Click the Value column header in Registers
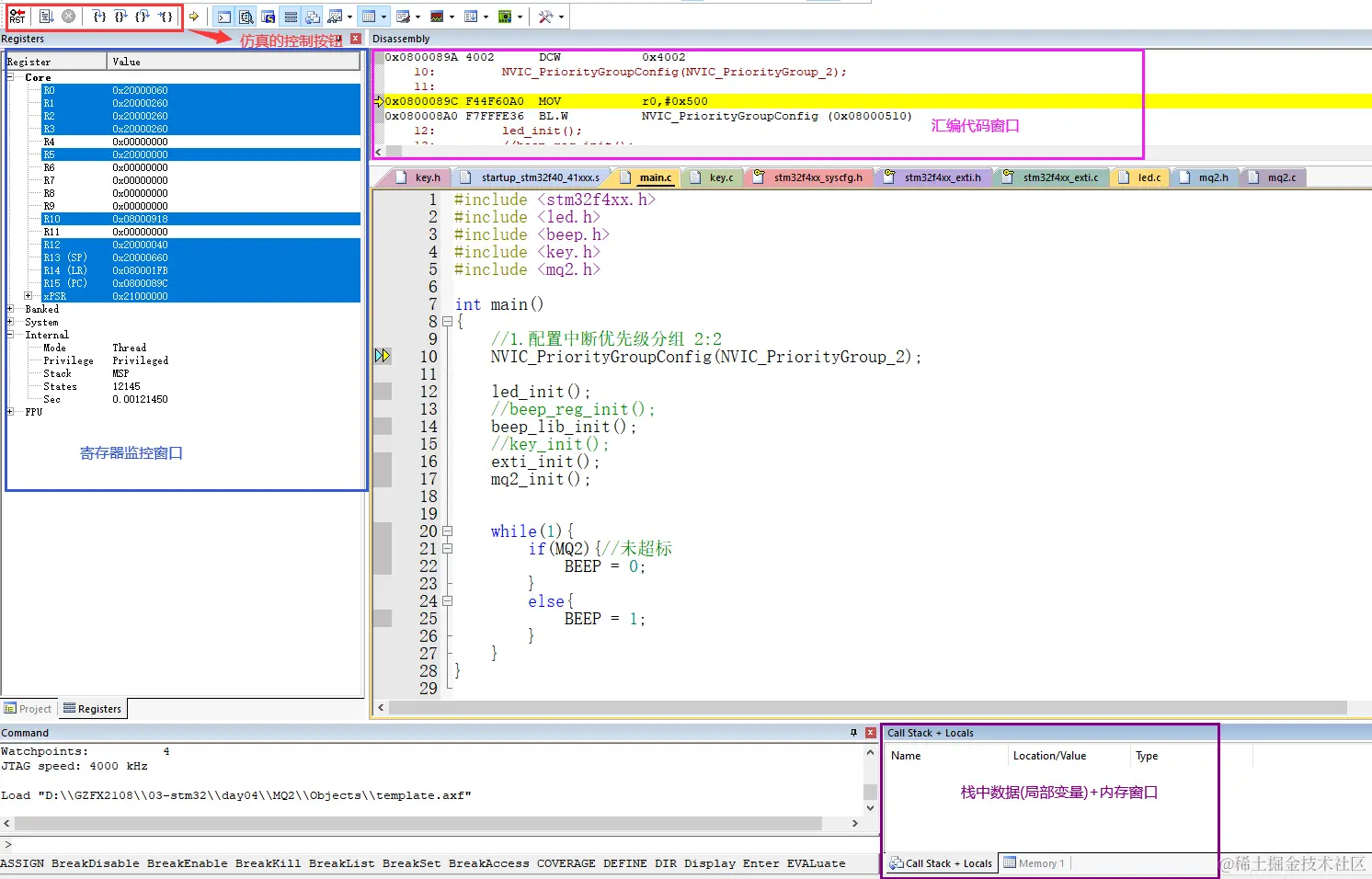The width and height of the screenshot is (1372, 879). [234, 62]
